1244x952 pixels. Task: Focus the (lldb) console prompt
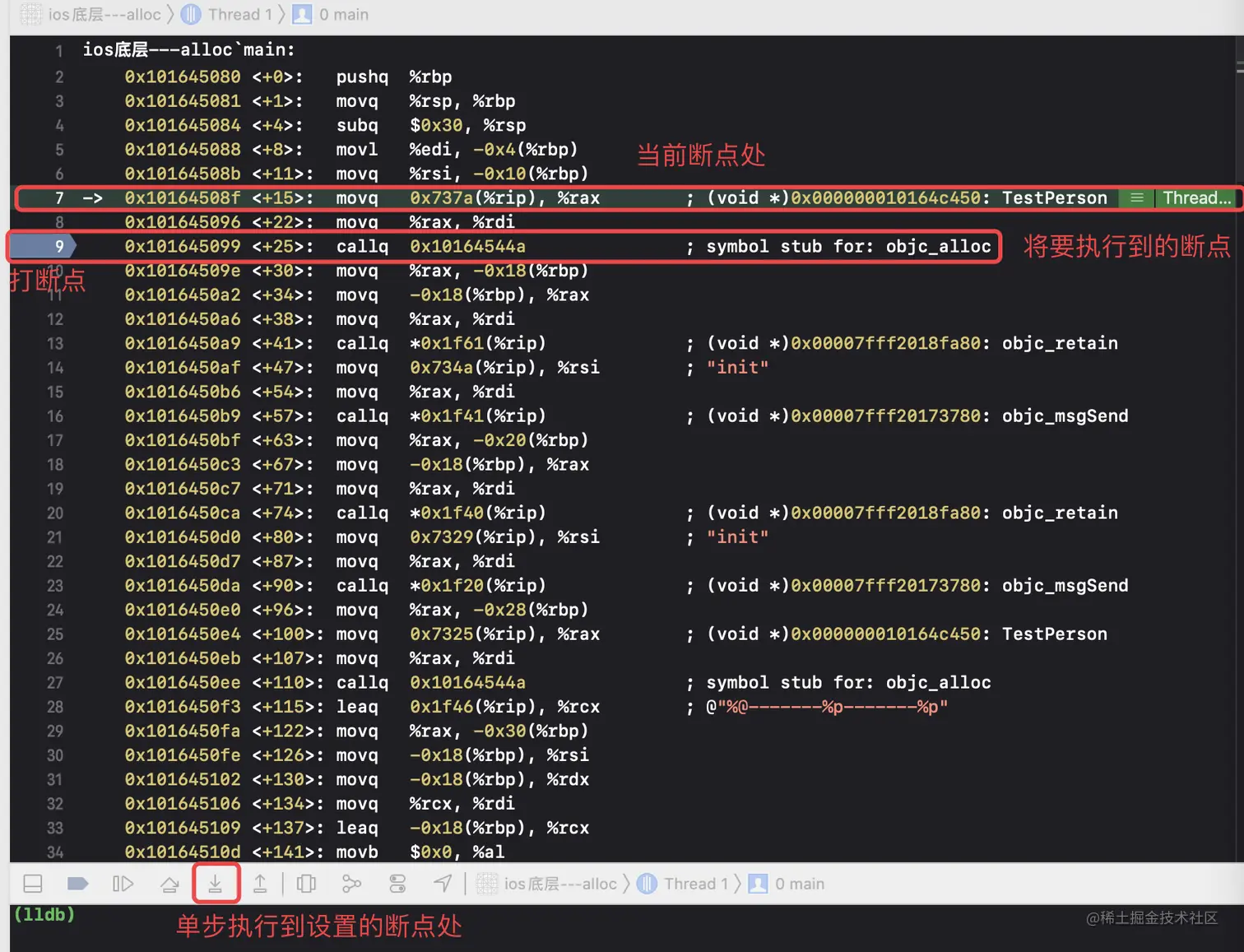tap(44, 914)
